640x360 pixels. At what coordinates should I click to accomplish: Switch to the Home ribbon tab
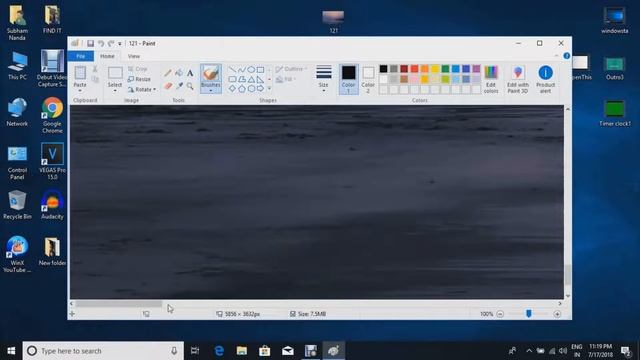point(107,56)
